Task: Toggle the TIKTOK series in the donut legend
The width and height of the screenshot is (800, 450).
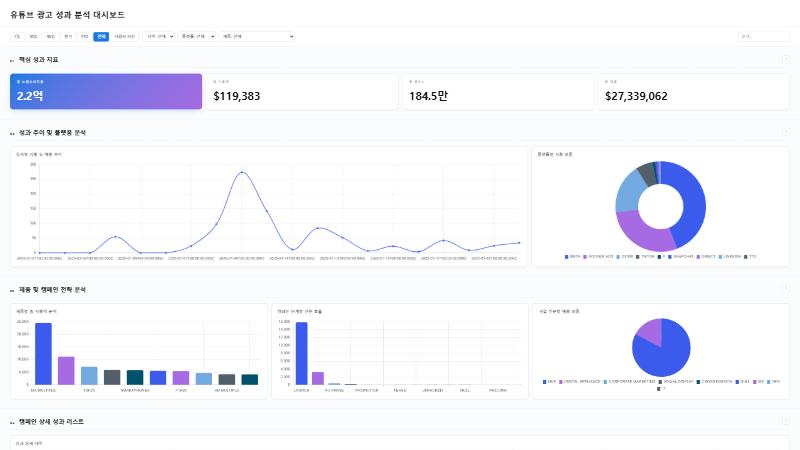Action: pyautogui.click(x=645, y=257)
